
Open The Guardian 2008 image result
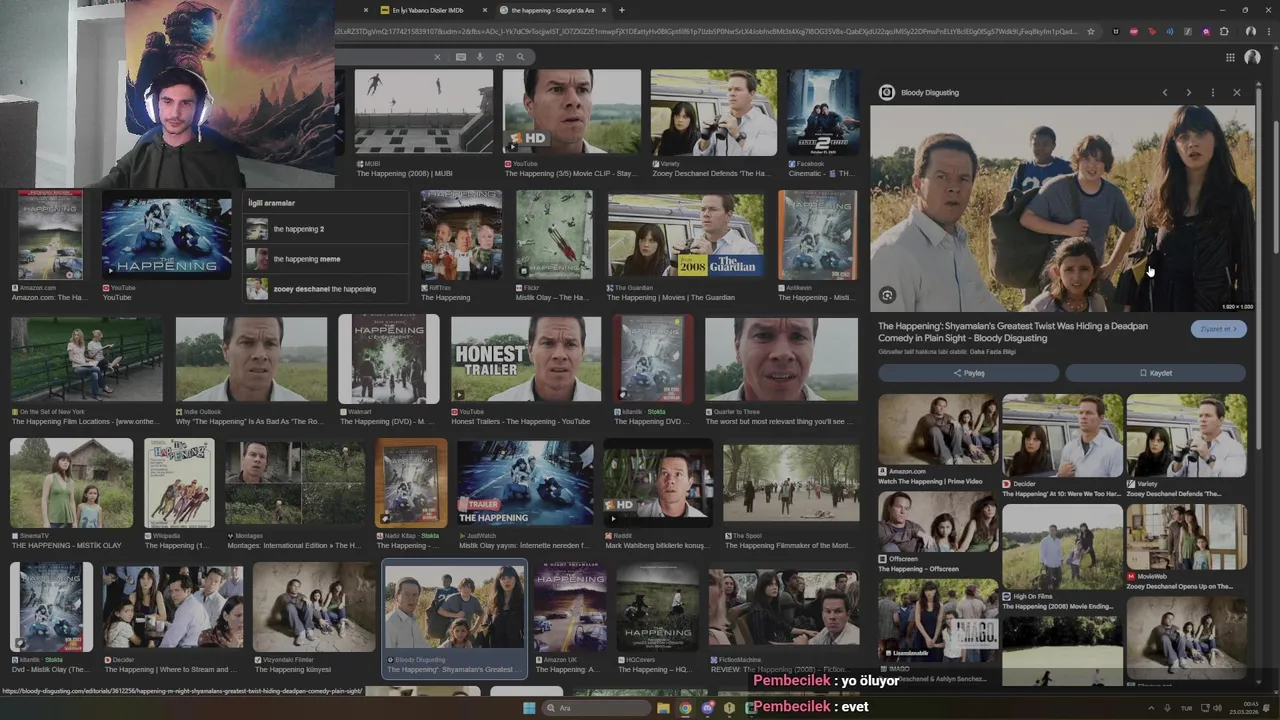[x=685, y=234]
